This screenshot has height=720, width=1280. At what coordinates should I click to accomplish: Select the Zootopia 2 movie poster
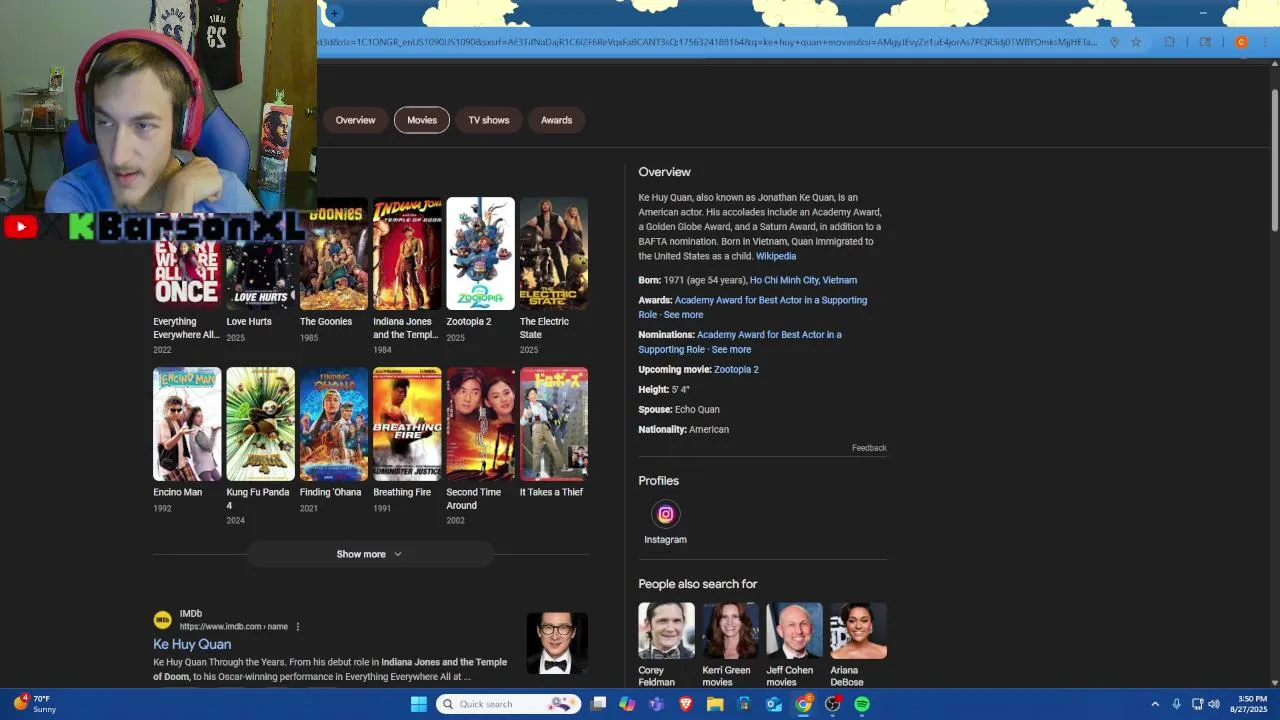[x=480, y=254]
